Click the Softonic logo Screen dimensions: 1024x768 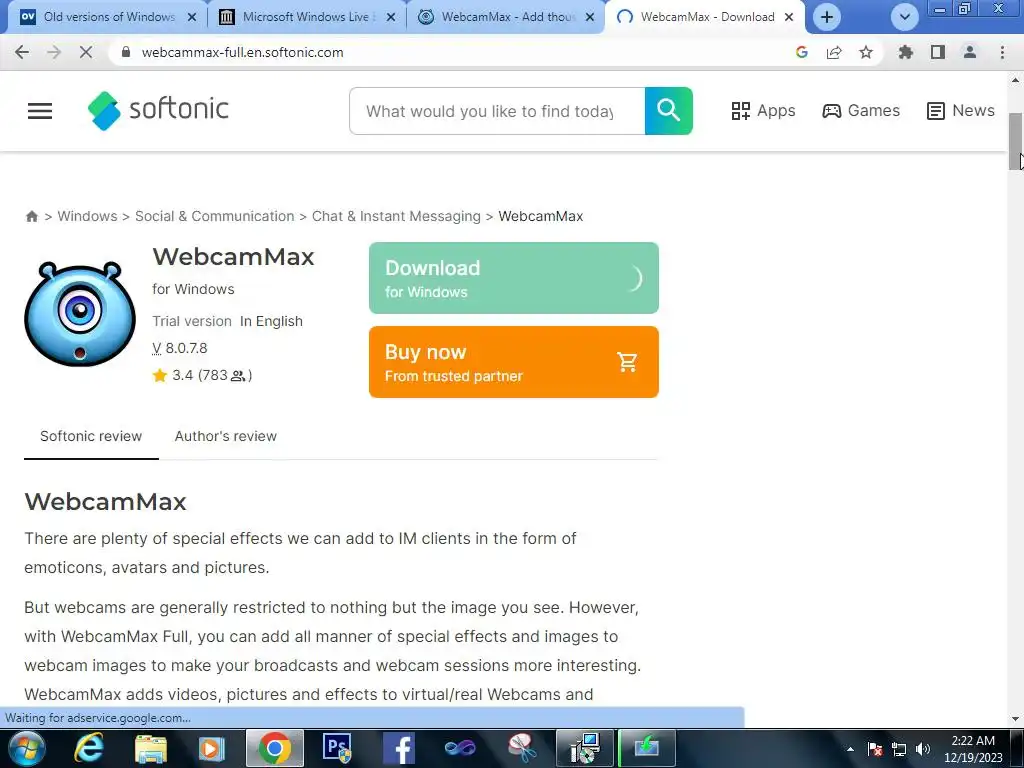click(158, 110)
